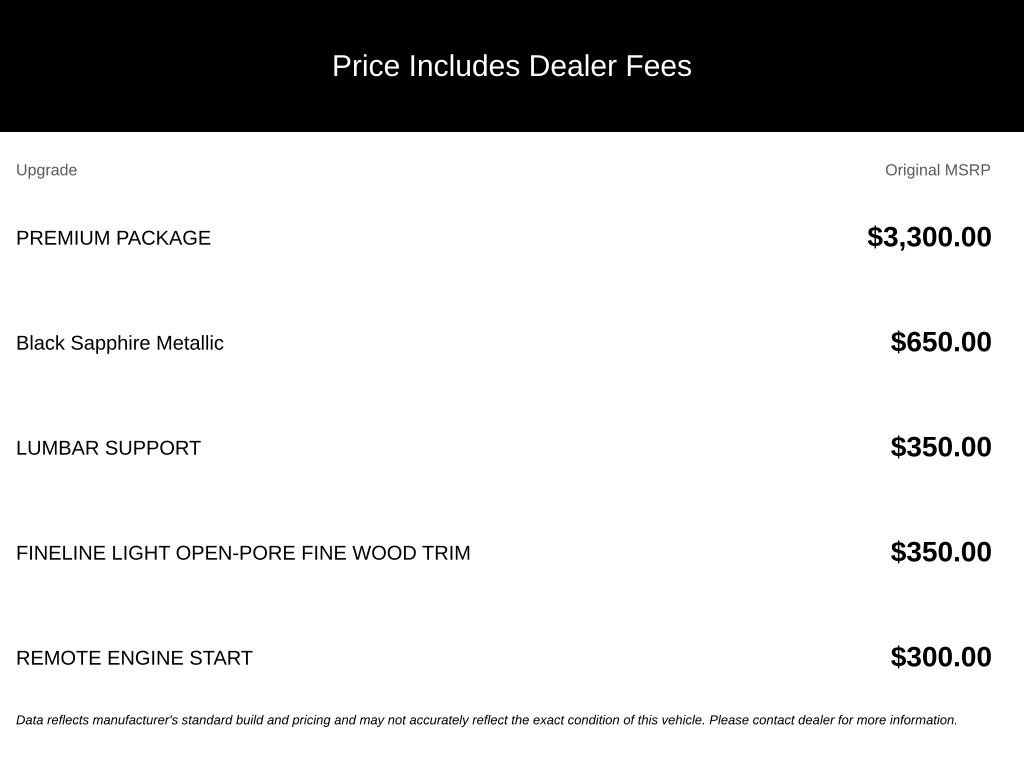
Task: Click the LUMBAR SUPPORT $350.00 price
Action: 940,447
